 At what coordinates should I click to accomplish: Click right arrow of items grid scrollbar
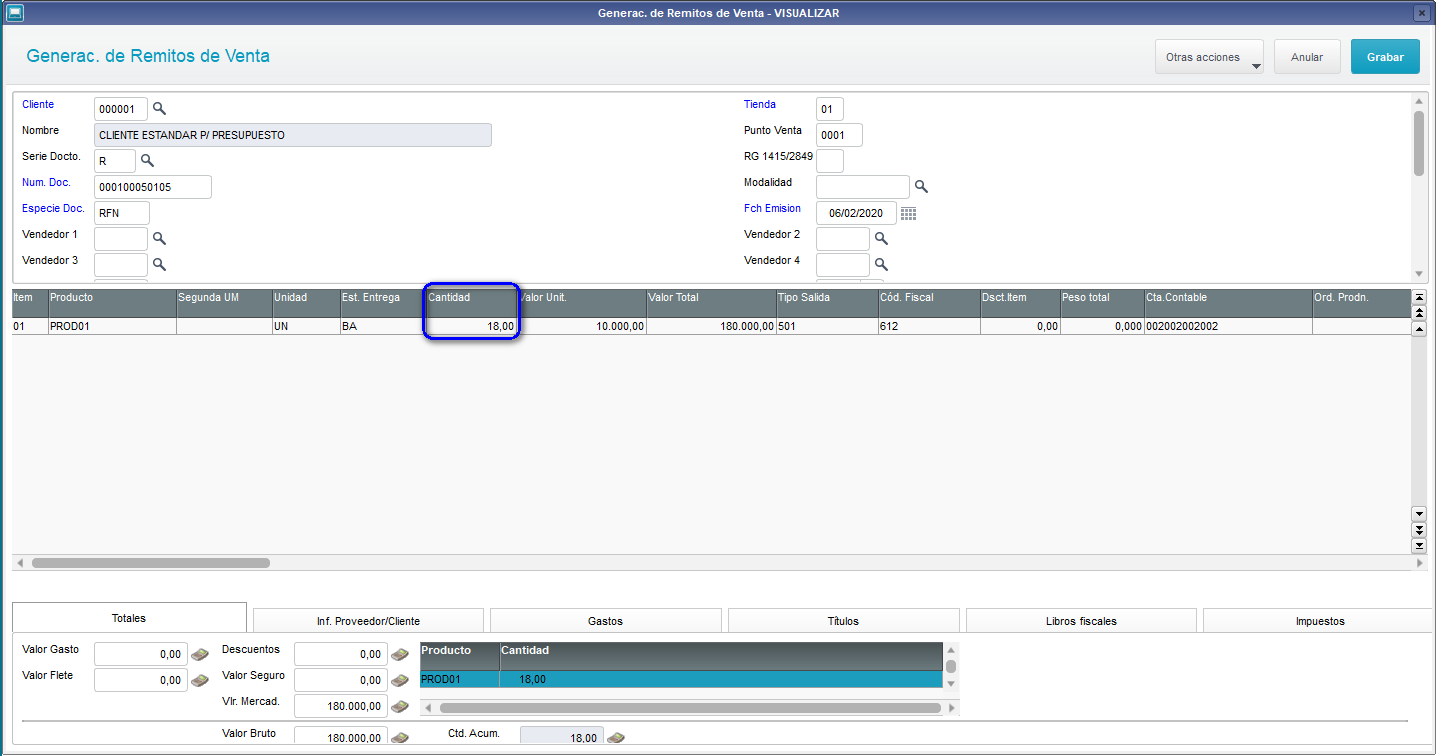[1420, 563]
